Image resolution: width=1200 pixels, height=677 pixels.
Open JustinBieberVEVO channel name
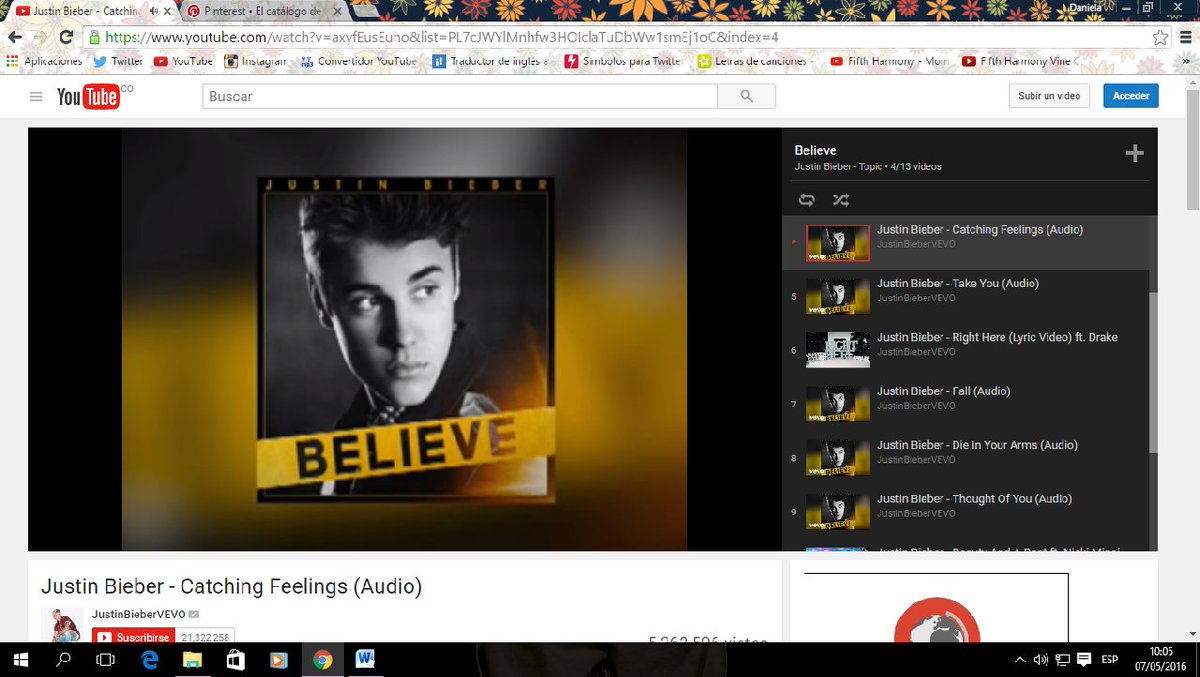(x=138, y=614)
